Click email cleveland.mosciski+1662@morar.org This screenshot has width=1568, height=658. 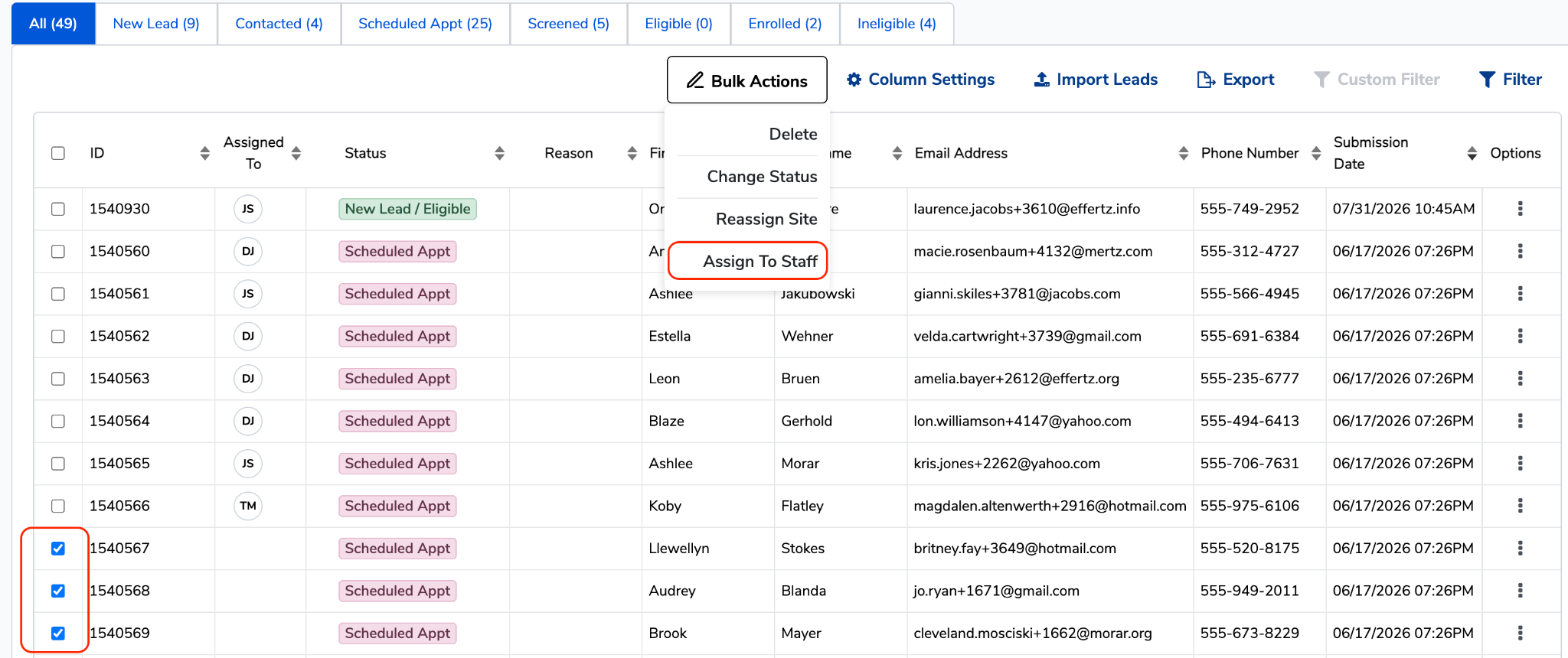tap(1033, 634)
